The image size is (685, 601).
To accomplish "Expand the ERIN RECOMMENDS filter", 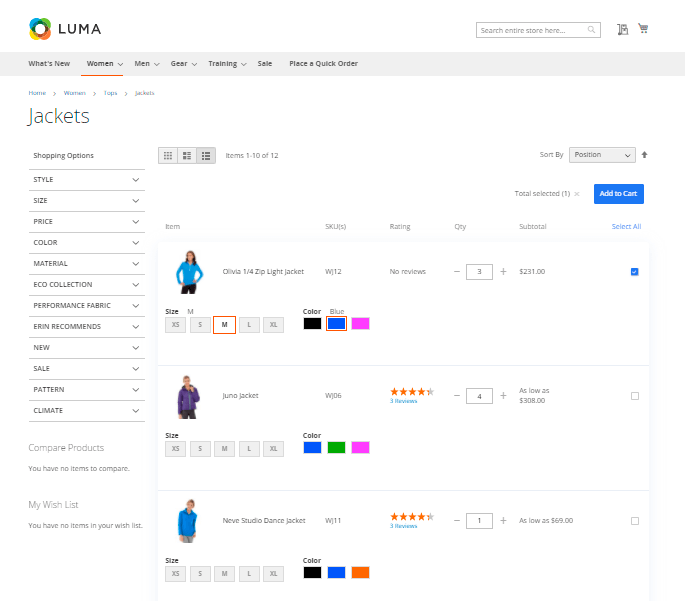I will pos(86,327).
